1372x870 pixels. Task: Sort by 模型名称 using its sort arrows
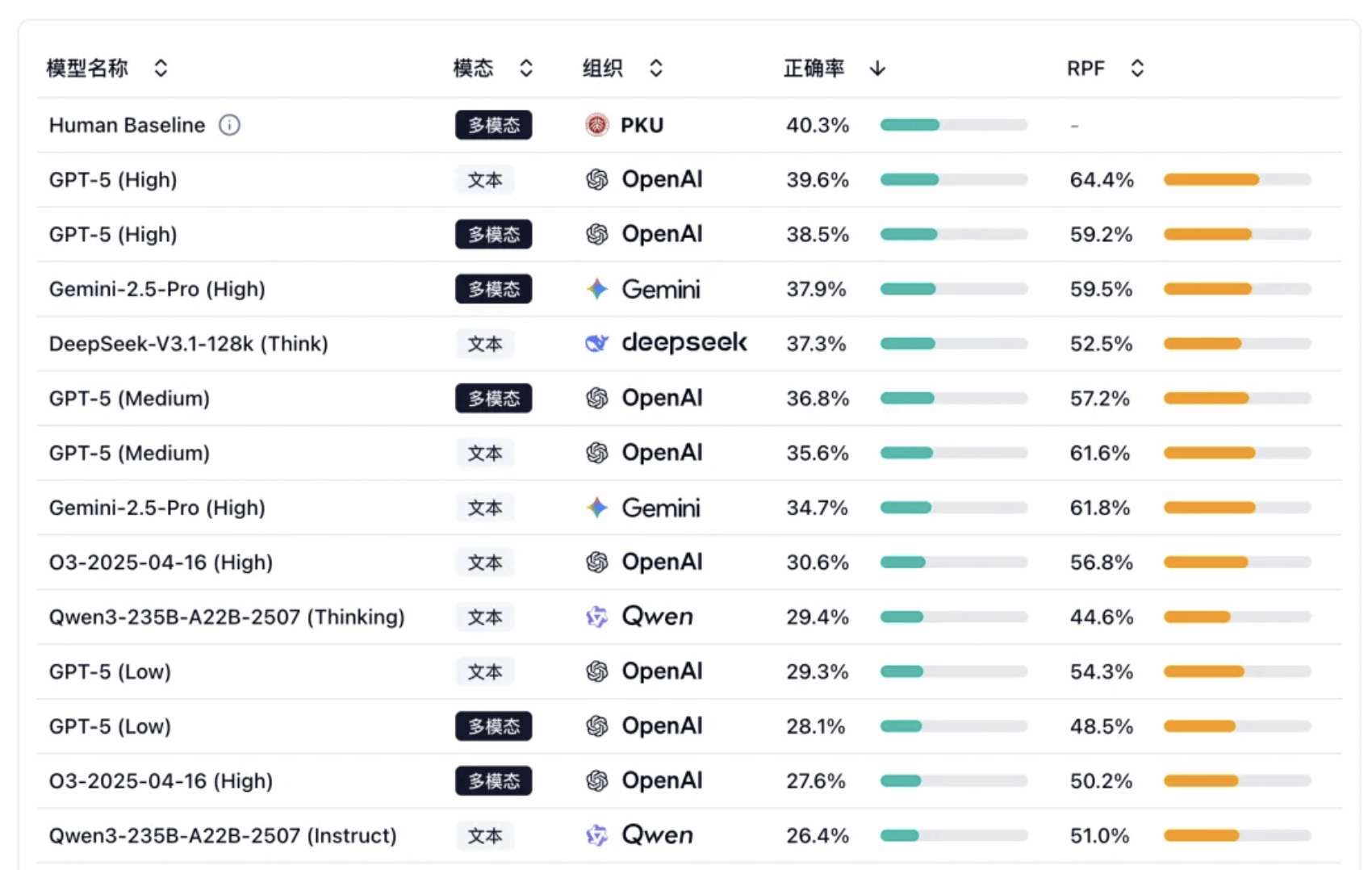click(161, 69)
